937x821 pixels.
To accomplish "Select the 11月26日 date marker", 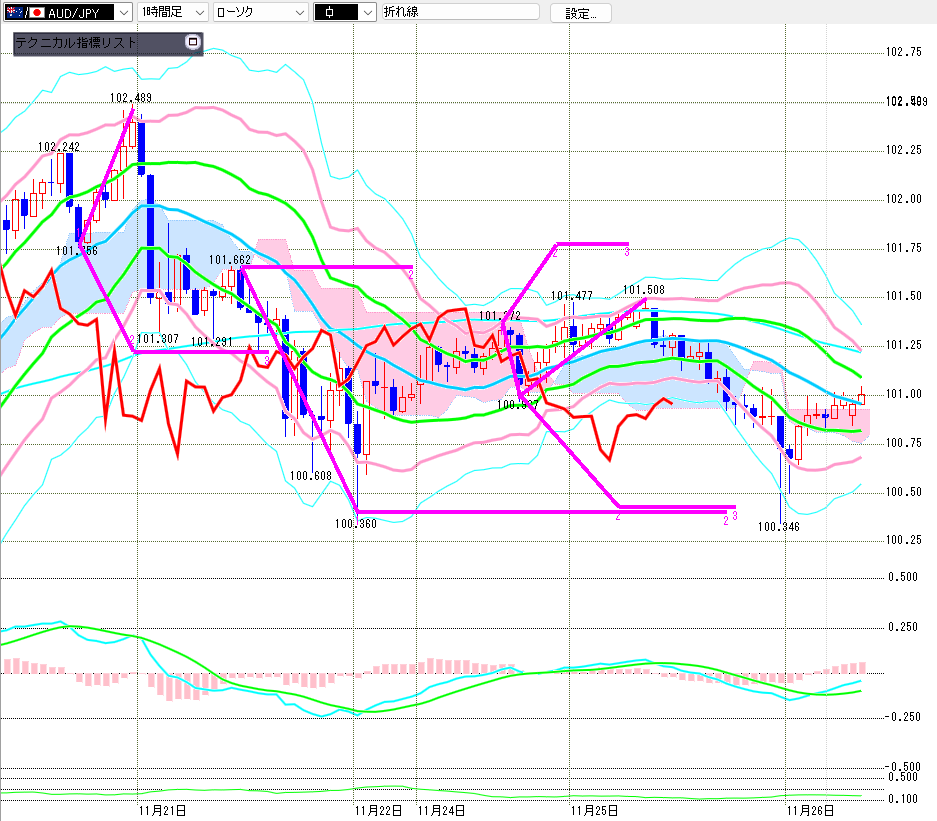I will pyautogui.click(x=811, y=810).
